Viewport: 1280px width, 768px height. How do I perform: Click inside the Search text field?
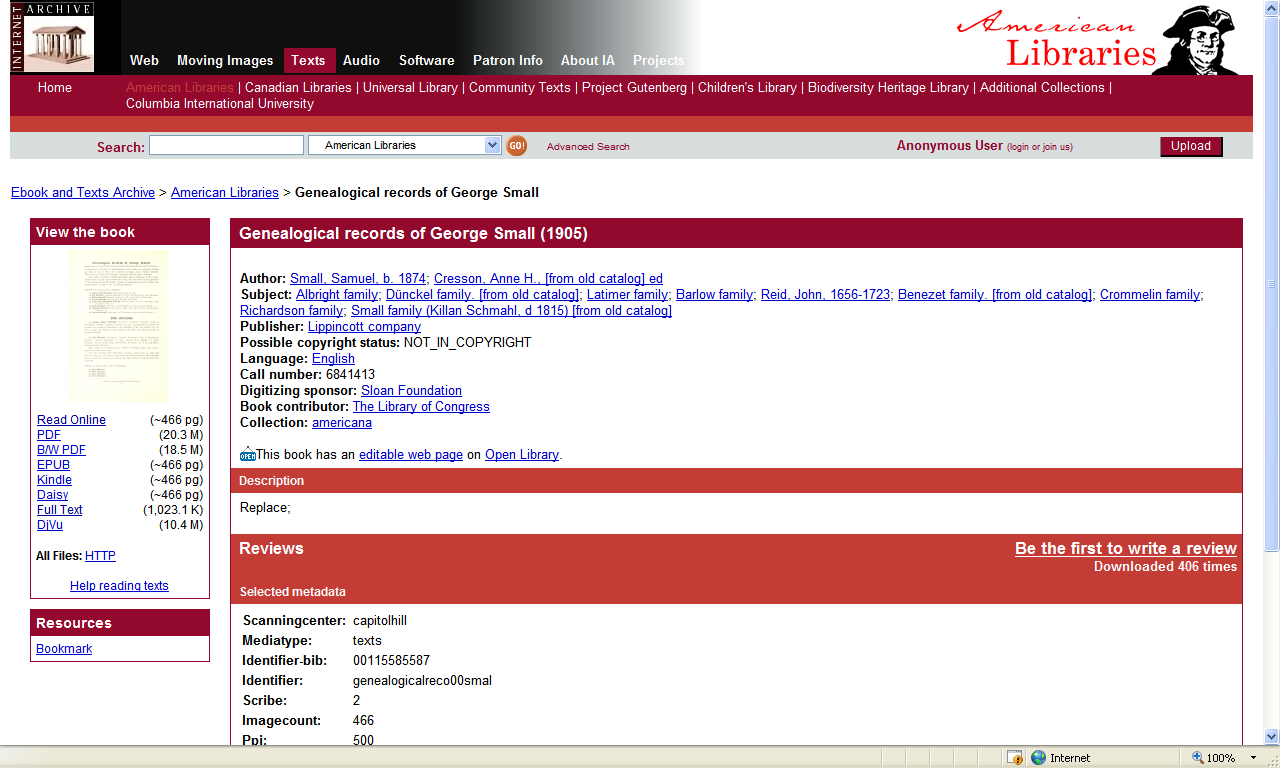tap(226, 144)
